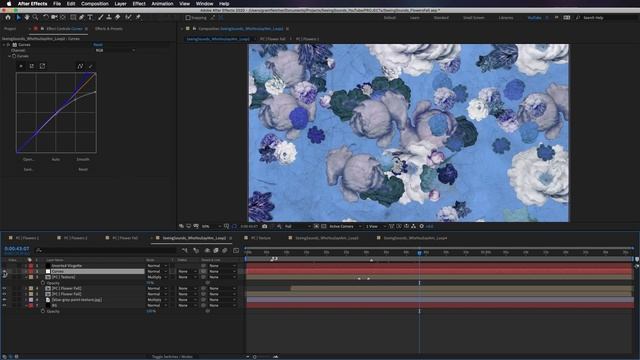Select the Selection arrow tool

18,18
